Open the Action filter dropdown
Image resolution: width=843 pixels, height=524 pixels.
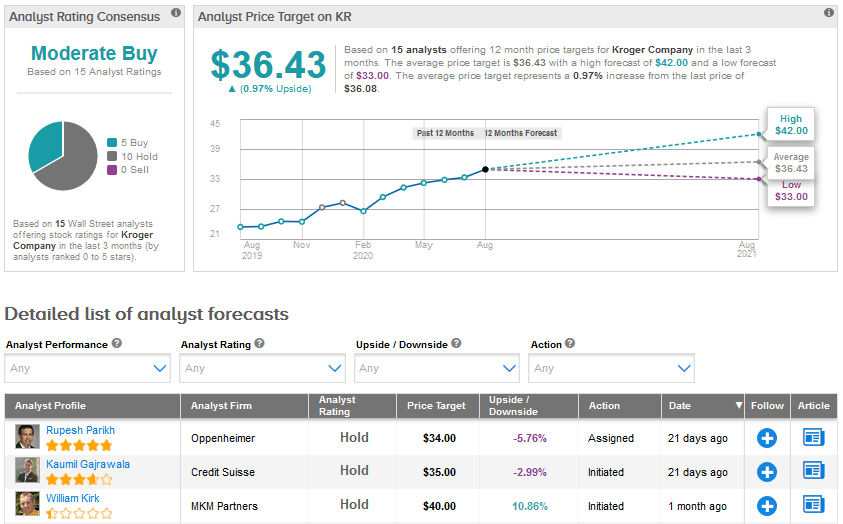(x=612, y=368)
